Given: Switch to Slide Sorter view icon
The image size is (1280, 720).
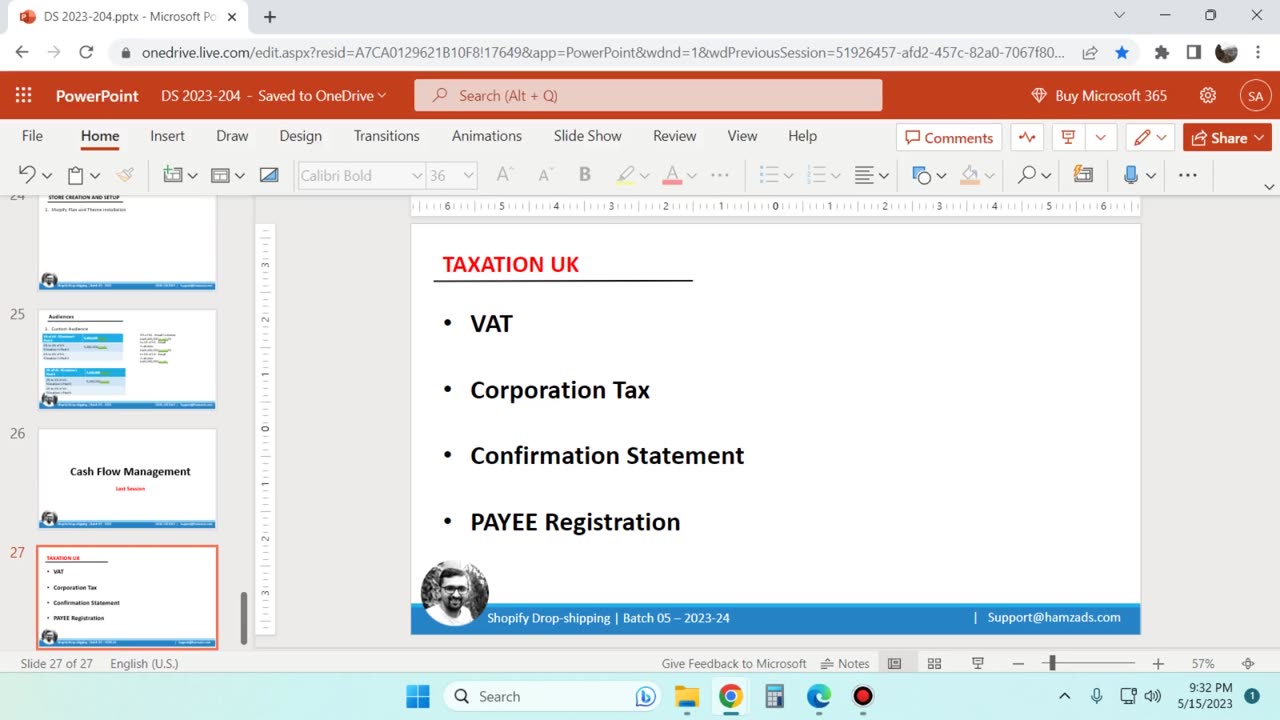Looking at the screenshot, I should tap(934, 663).
